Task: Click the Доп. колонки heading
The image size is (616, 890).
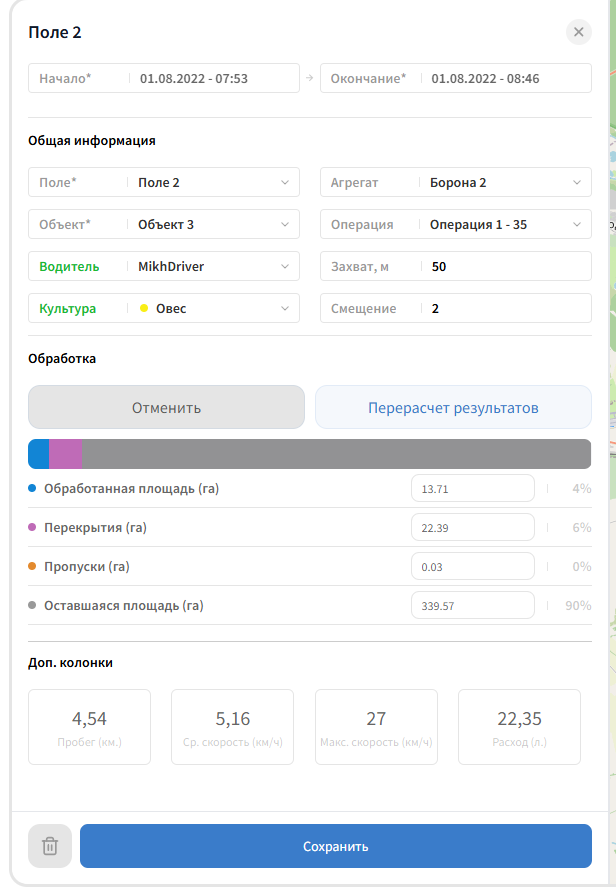Action: (70, 663)
